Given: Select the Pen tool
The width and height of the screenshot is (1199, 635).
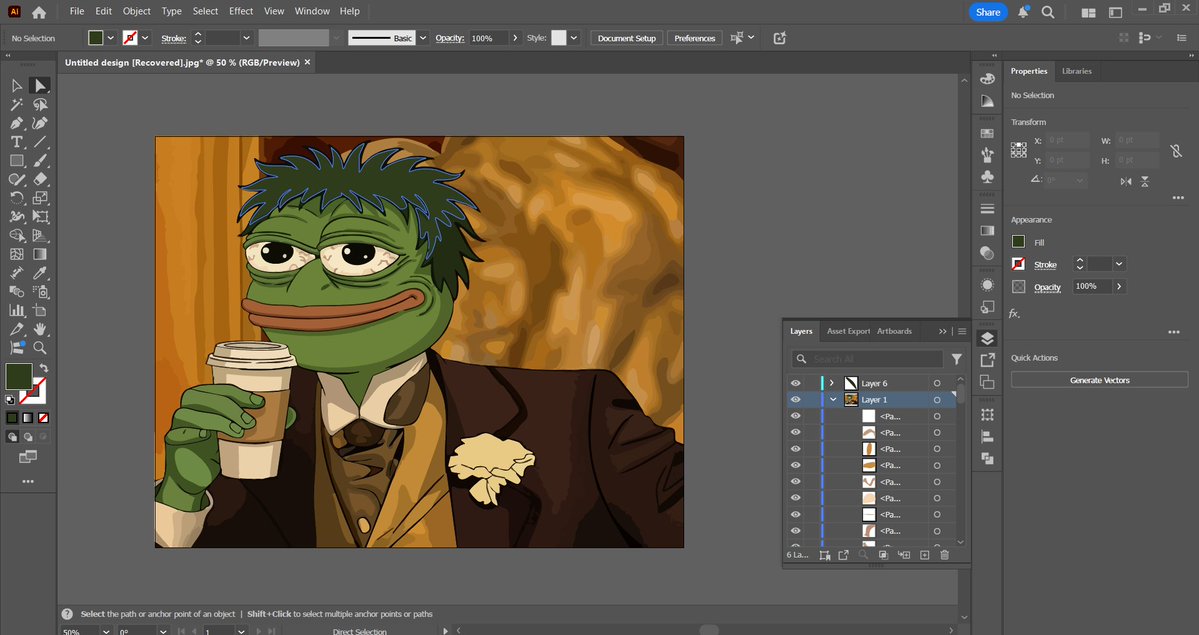Looking at the screenshot, I should [16, 123].
